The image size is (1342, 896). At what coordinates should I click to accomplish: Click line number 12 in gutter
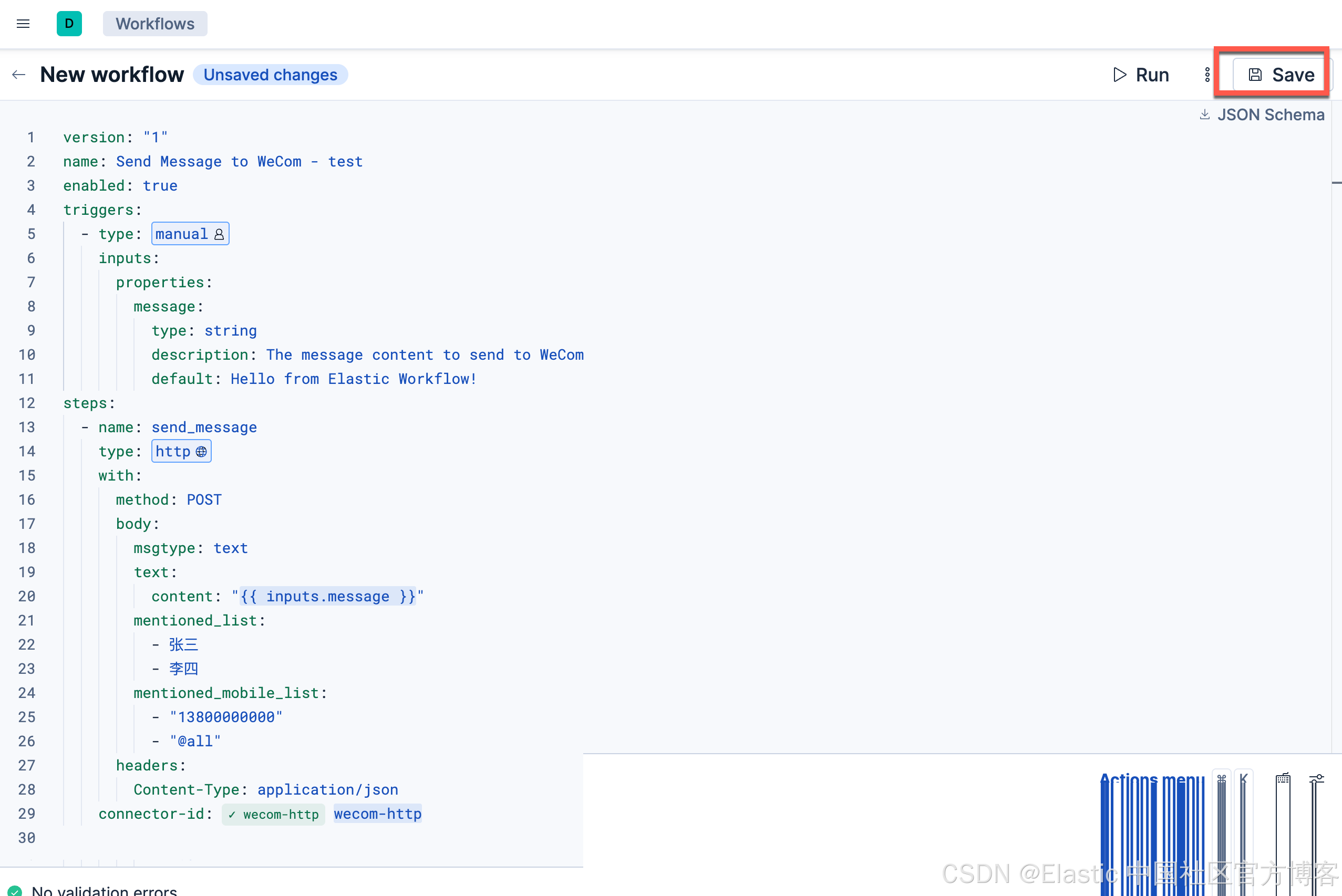[x=26, y=403]
